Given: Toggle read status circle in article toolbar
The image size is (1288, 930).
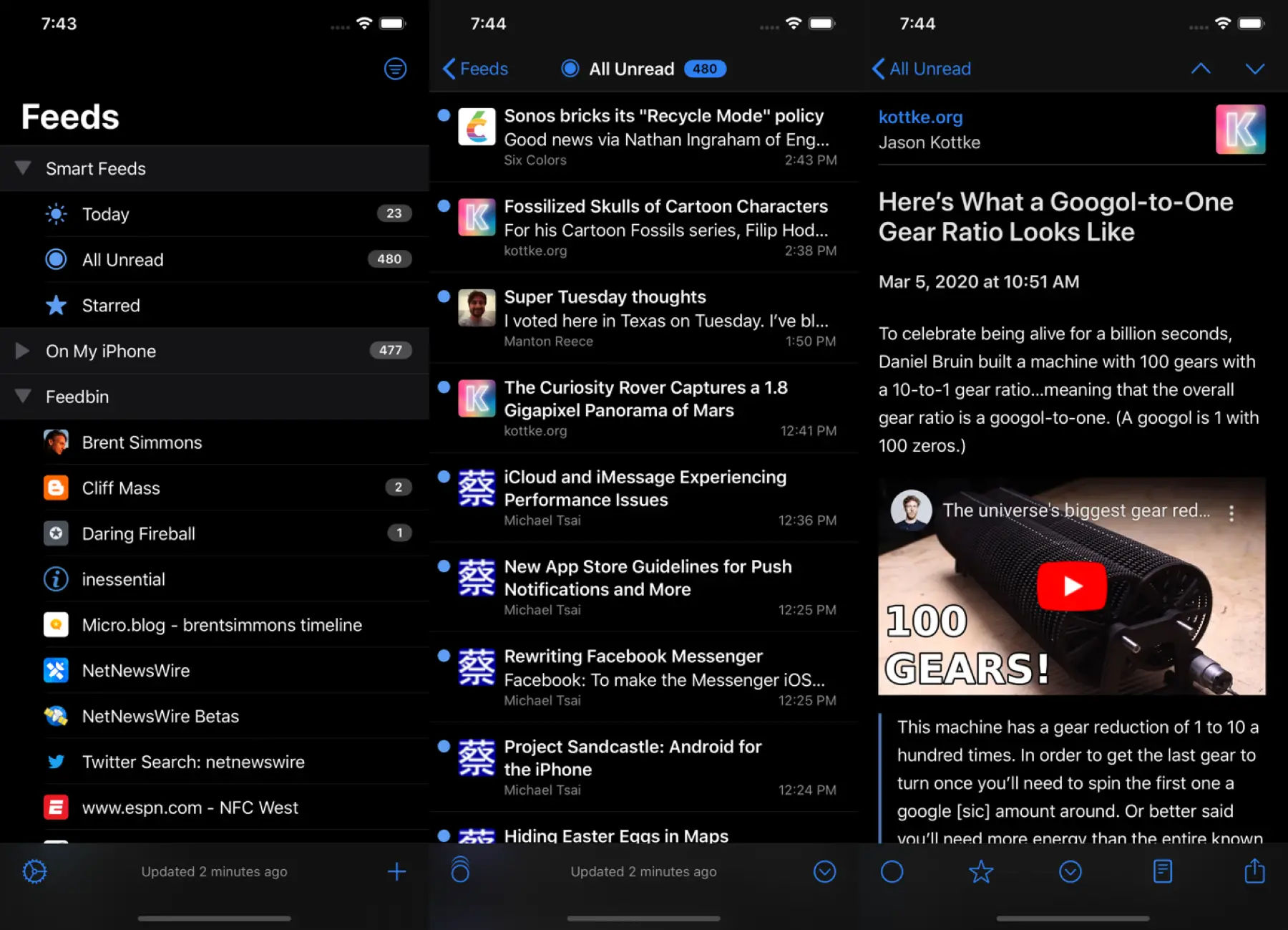Looking at the screenshot, I should click(892, 871).
